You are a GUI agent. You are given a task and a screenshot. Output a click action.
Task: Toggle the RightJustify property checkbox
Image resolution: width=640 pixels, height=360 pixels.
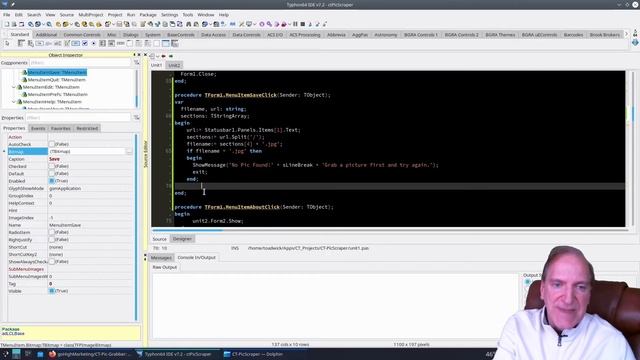point(51,240)
